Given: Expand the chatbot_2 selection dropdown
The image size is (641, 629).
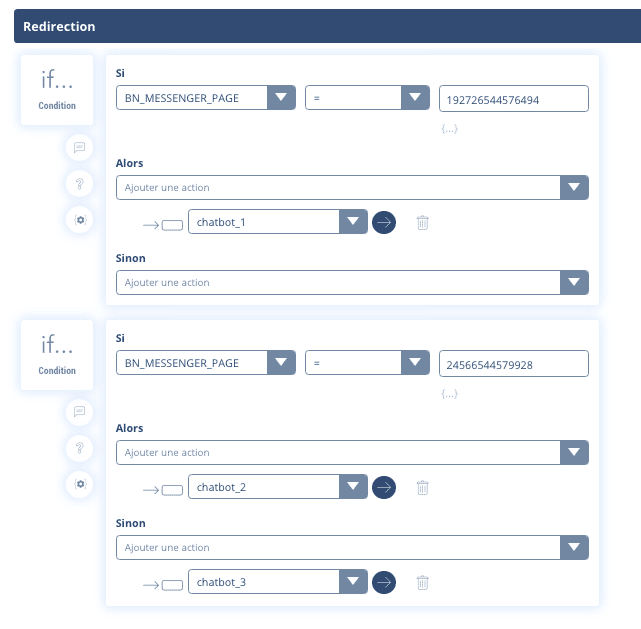Looking at the screenshot, I should pos(354,487).
